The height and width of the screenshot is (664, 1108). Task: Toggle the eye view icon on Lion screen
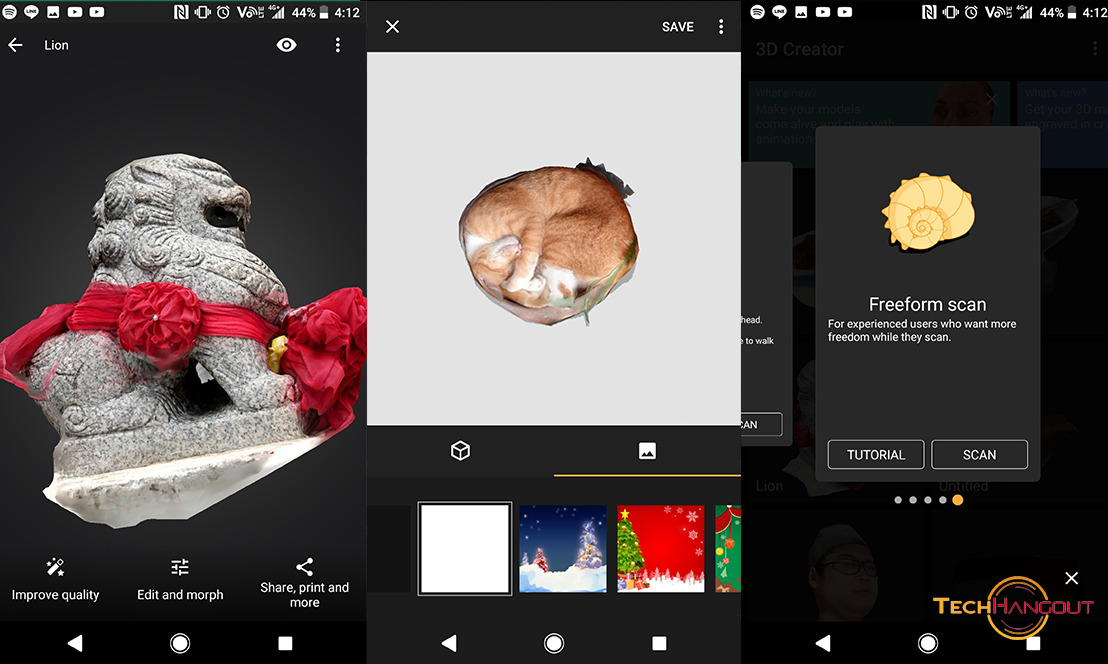tap(286, 45)
